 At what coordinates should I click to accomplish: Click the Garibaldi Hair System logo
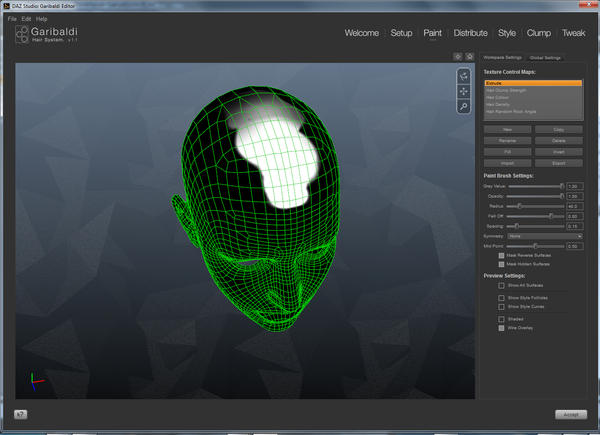(46, 35)
